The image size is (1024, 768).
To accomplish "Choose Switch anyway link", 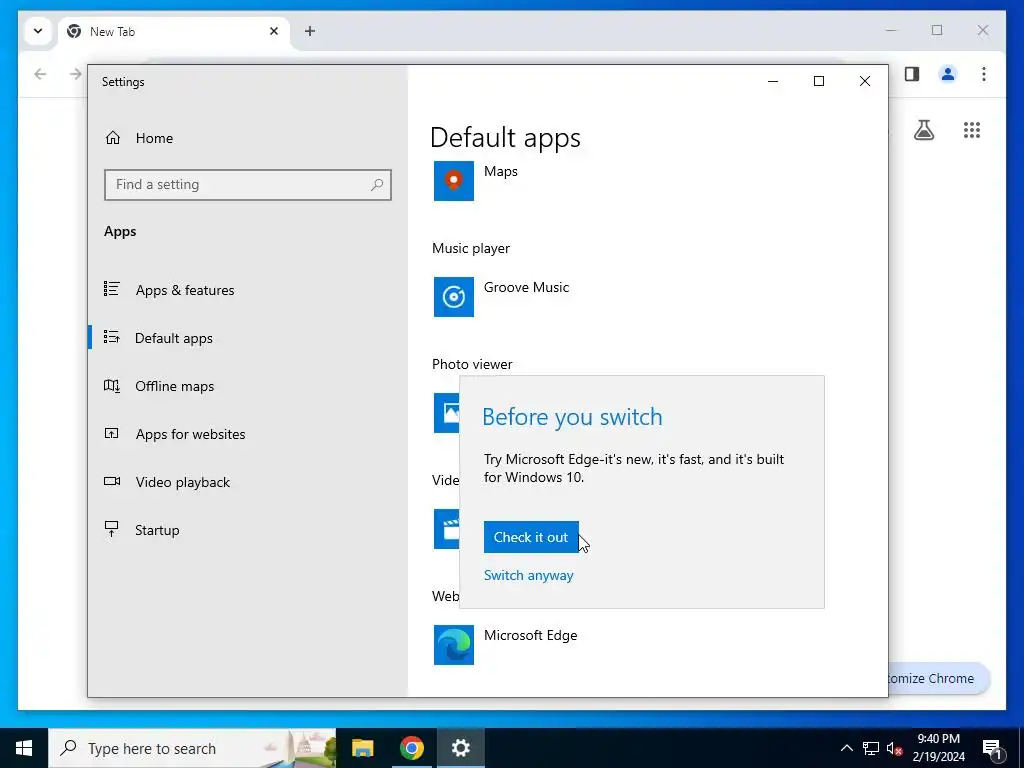I will (x=528, y=575).
